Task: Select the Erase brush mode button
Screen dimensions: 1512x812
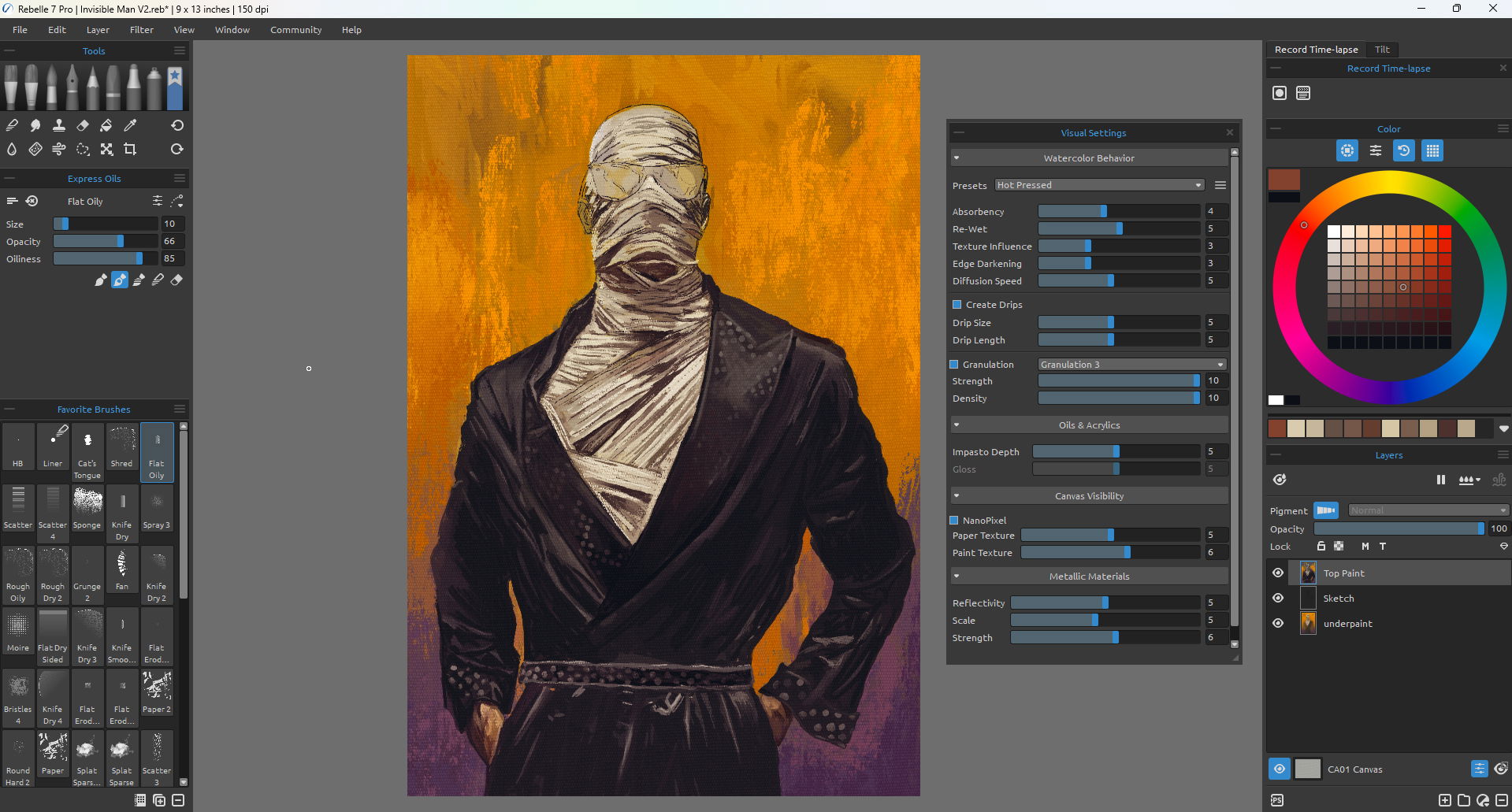Action: click(x=176, y=280)
